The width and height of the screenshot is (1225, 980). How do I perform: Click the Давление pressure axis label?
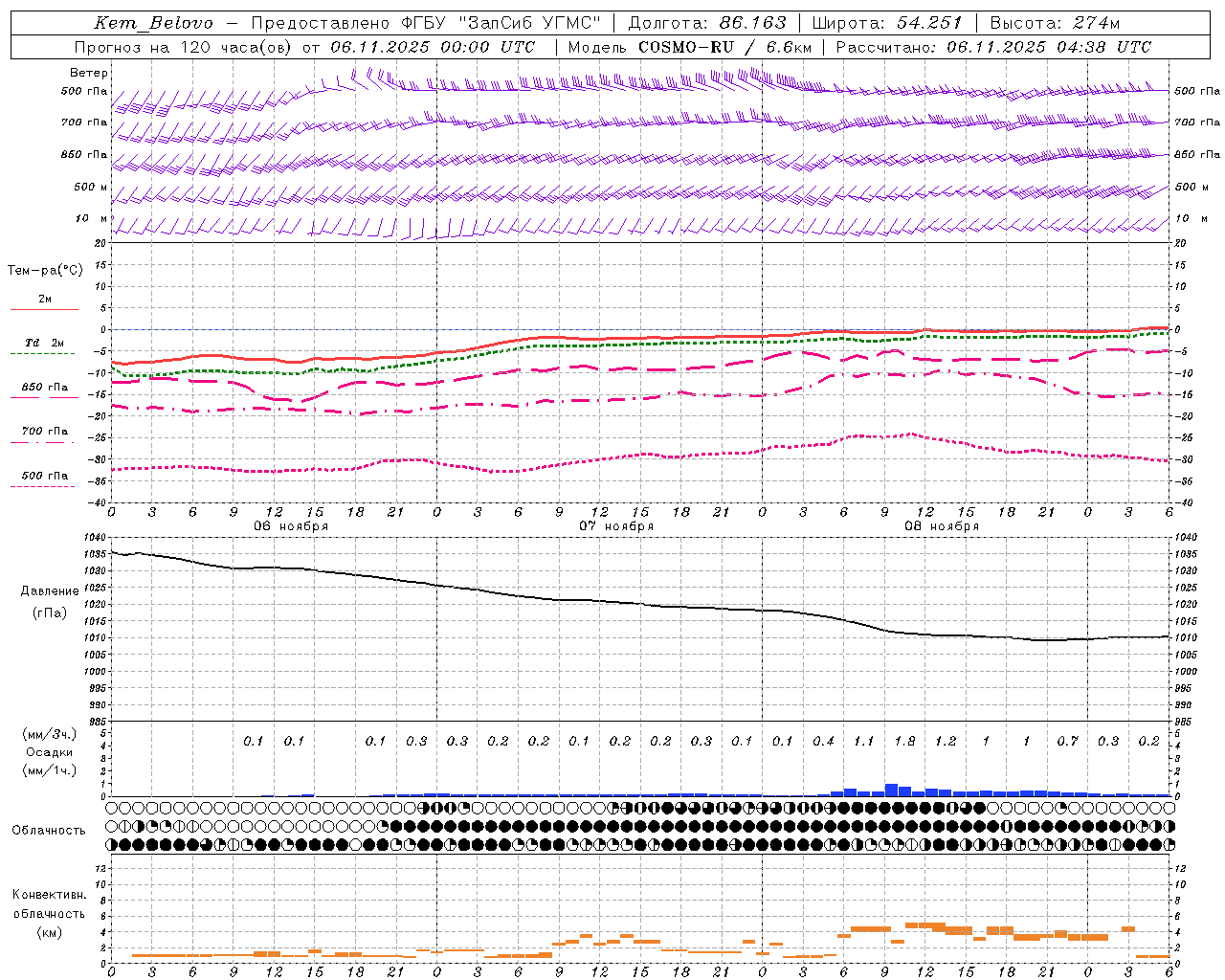(50, 590)
